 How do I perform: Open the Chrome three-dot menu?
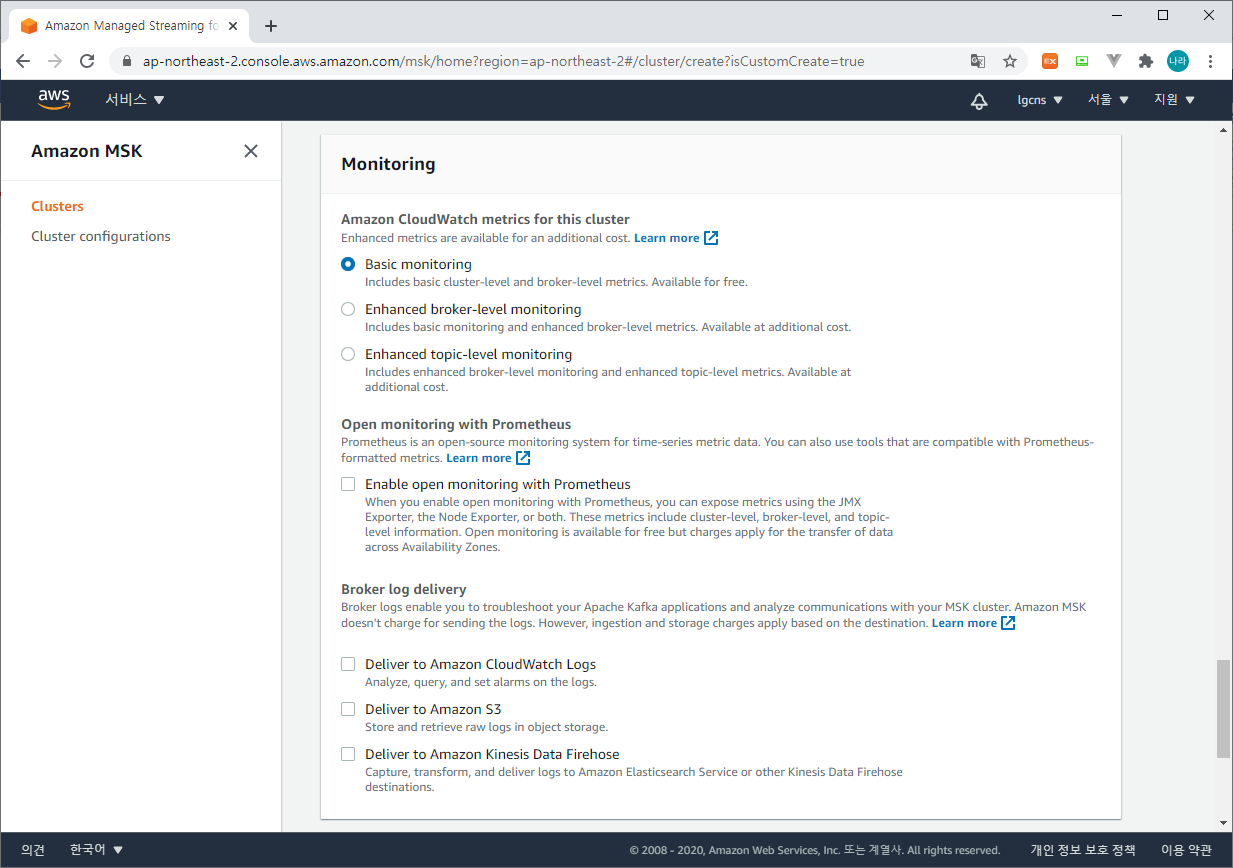(x=1211, y=61)
